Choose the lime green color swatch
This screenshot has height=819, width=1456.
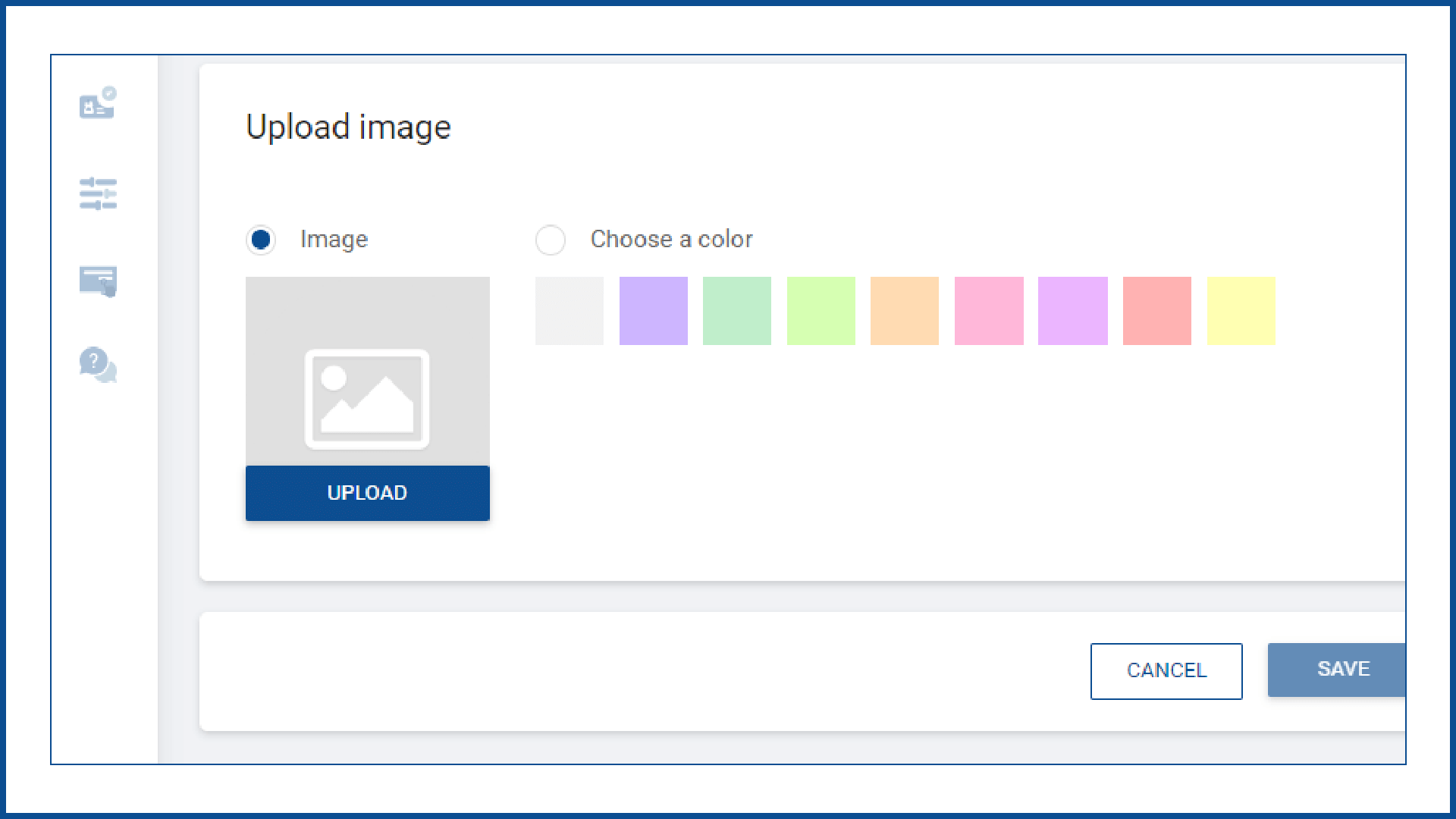pos(821,311)
